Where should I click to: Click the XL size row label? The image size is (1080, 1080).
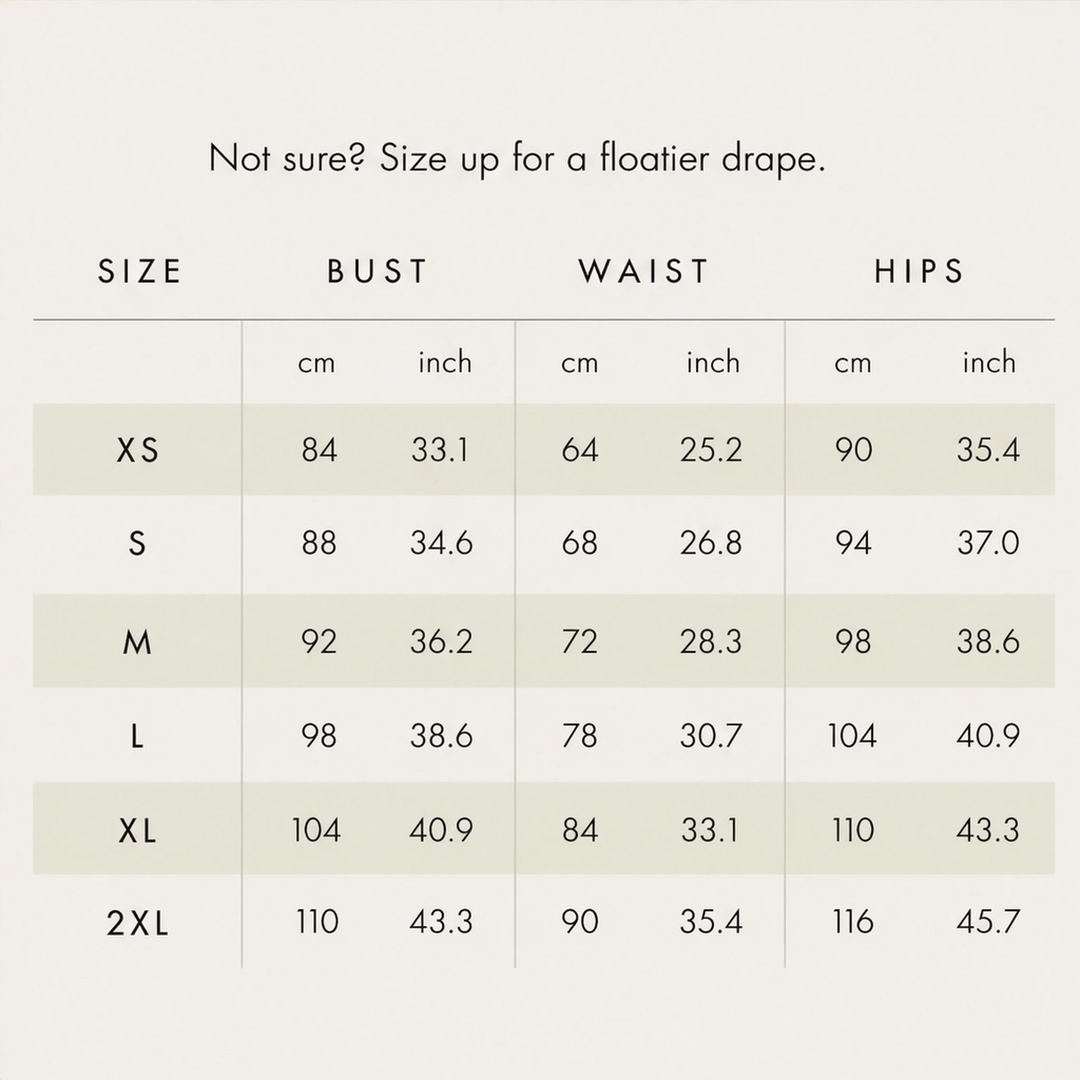(138, 831)
